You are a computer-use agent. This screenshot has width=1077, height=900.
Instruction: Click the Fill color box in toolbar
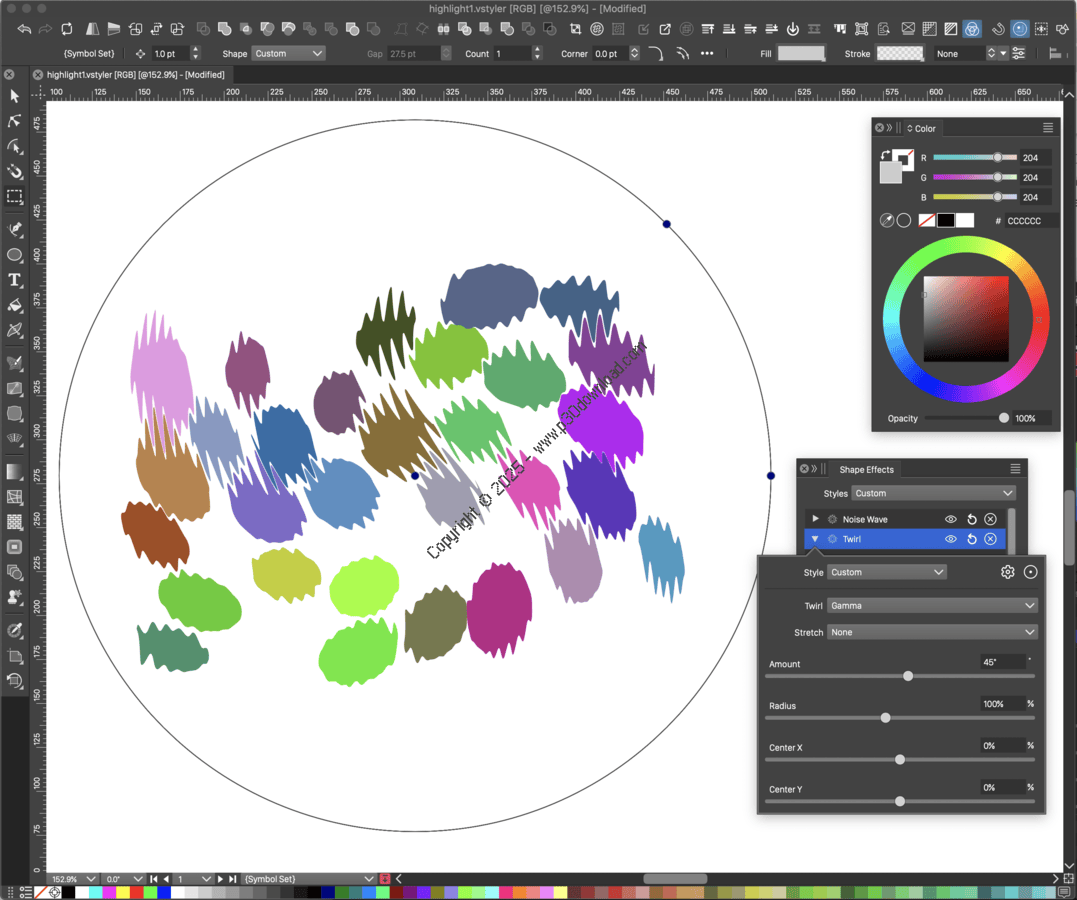(801, 54)
